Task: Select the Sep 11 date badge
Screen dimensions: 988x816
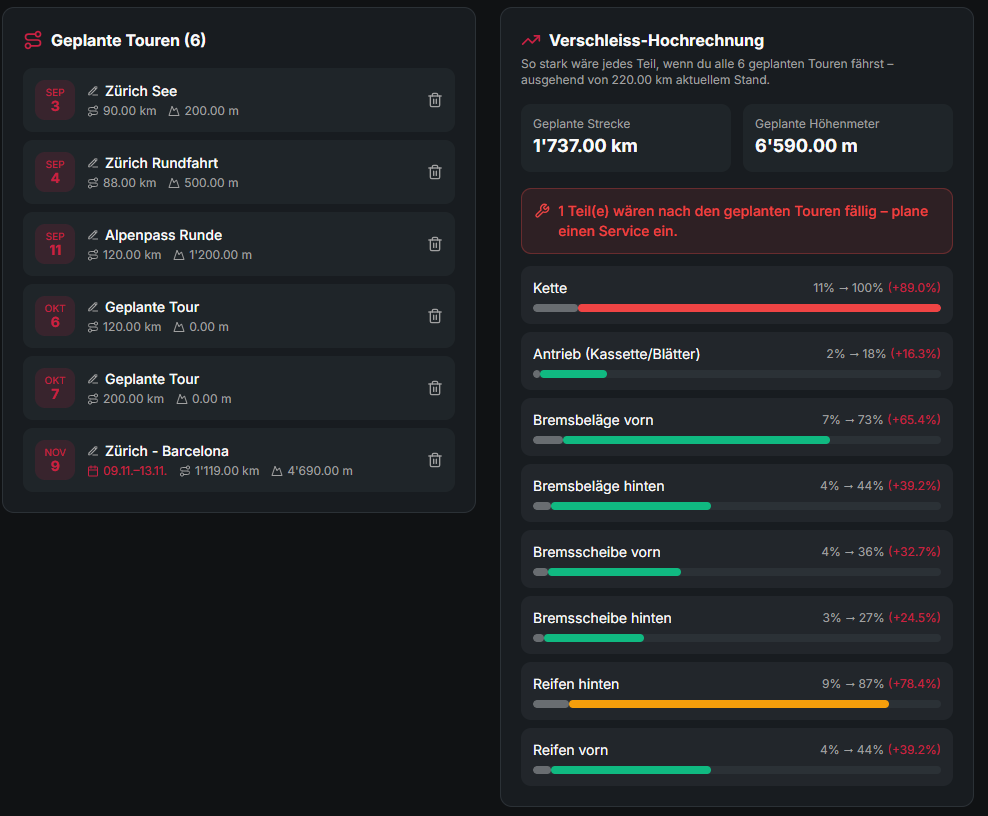Action: (x=55, y=244)
